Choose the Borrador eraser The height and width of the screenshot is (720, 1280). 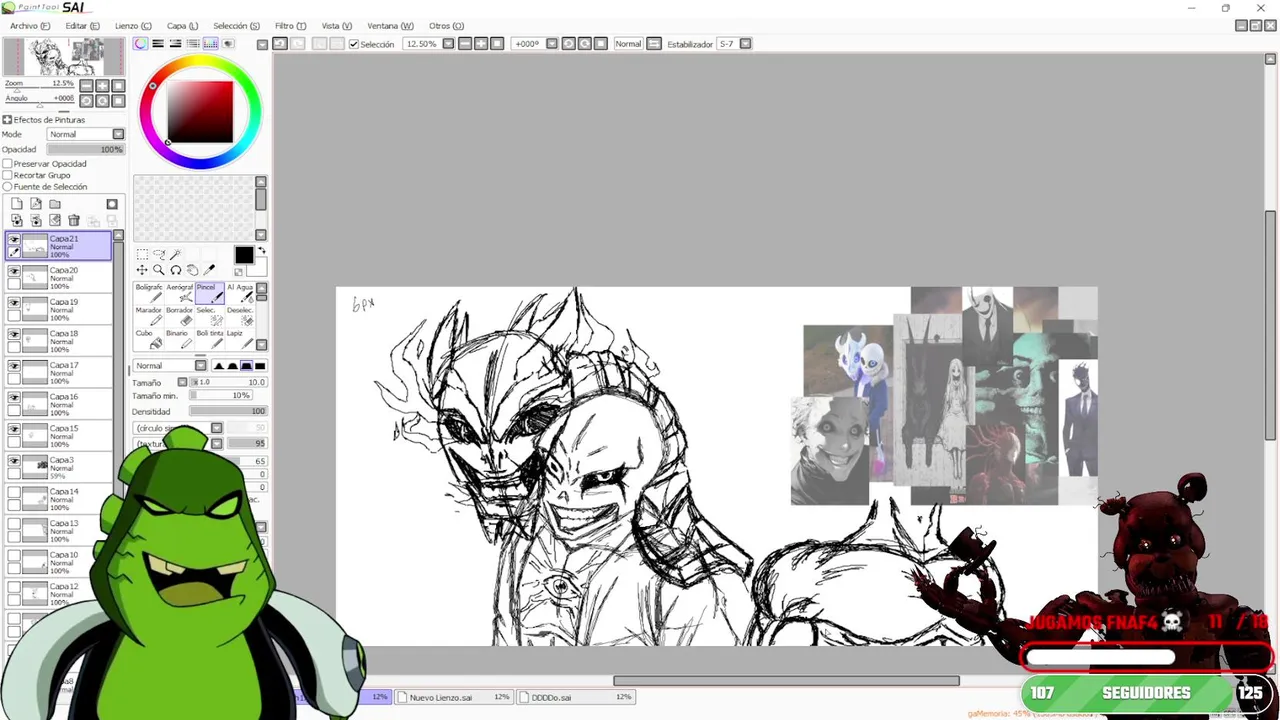click(x=180, y=317)
